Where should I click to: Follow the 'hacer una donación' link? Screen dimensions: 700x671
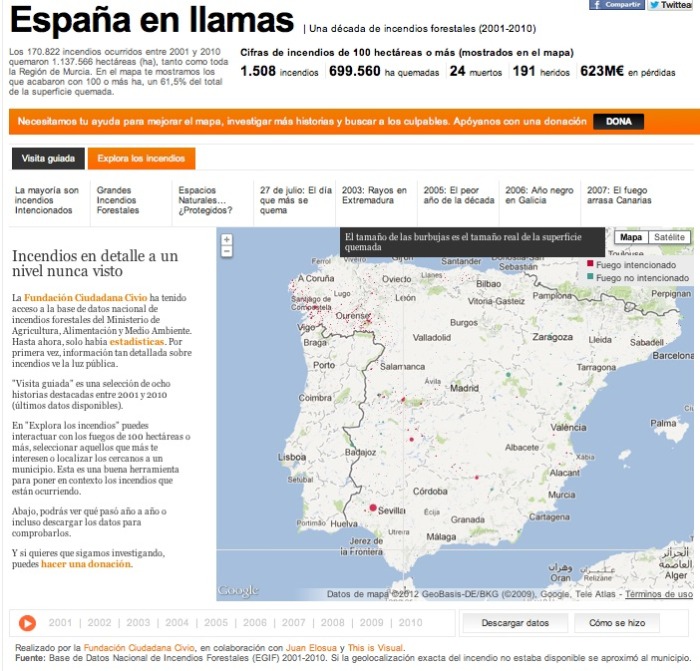click(86, 564)
